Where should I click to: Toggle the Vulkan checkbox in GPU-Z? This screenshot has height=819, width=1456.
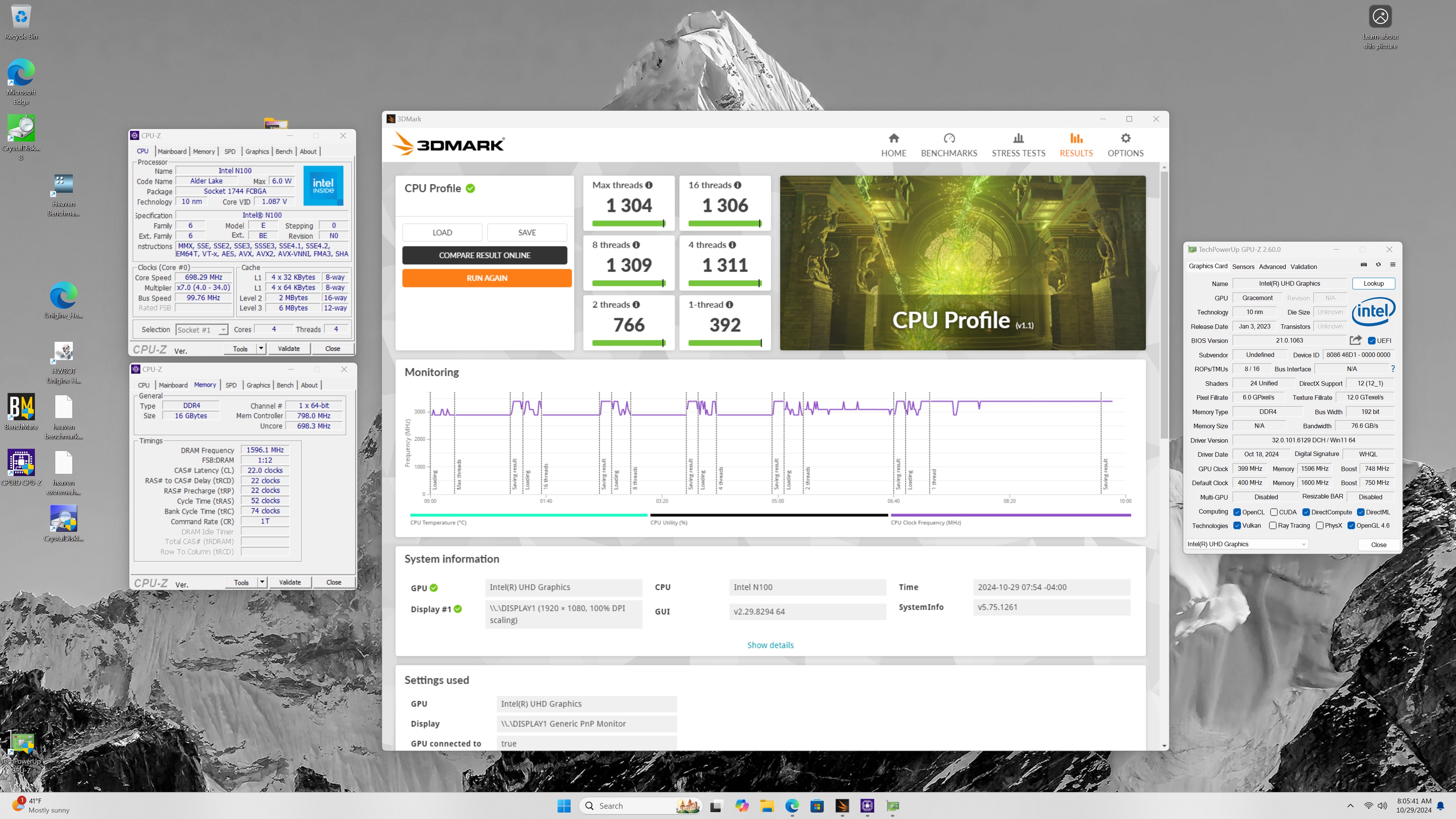tap(1237, 526)
